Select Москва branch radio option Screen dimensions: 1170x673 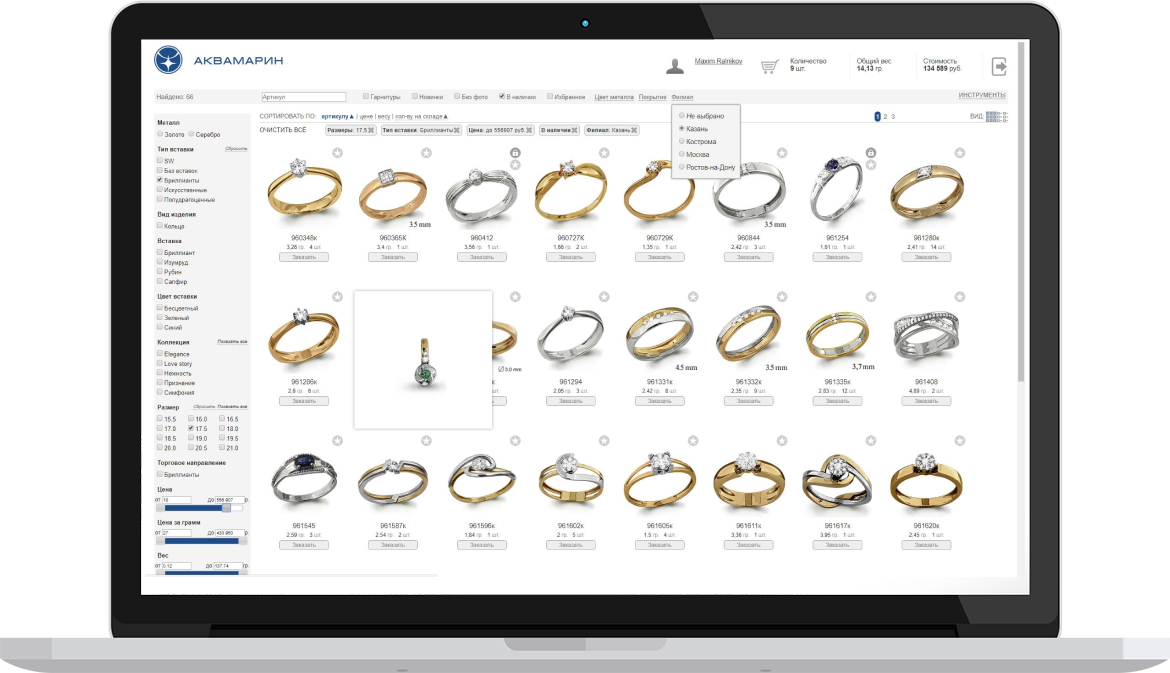(x=682, y=154)
